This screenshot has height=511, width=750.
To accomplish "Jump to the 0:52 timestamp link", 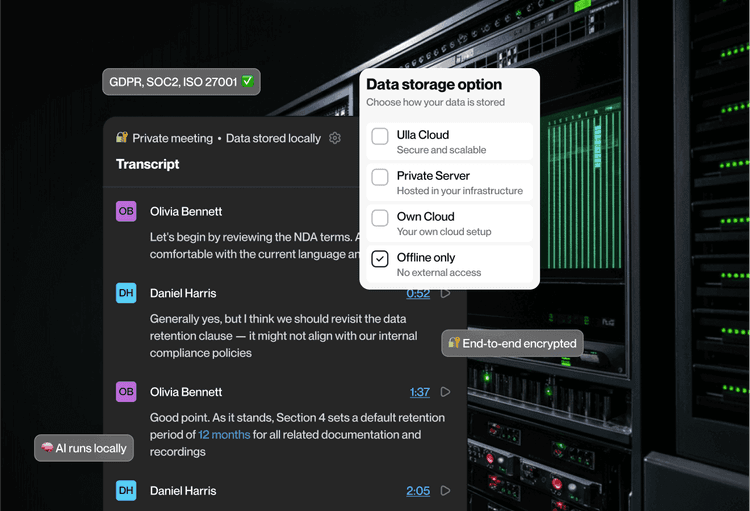I will (x=418, y=293).
